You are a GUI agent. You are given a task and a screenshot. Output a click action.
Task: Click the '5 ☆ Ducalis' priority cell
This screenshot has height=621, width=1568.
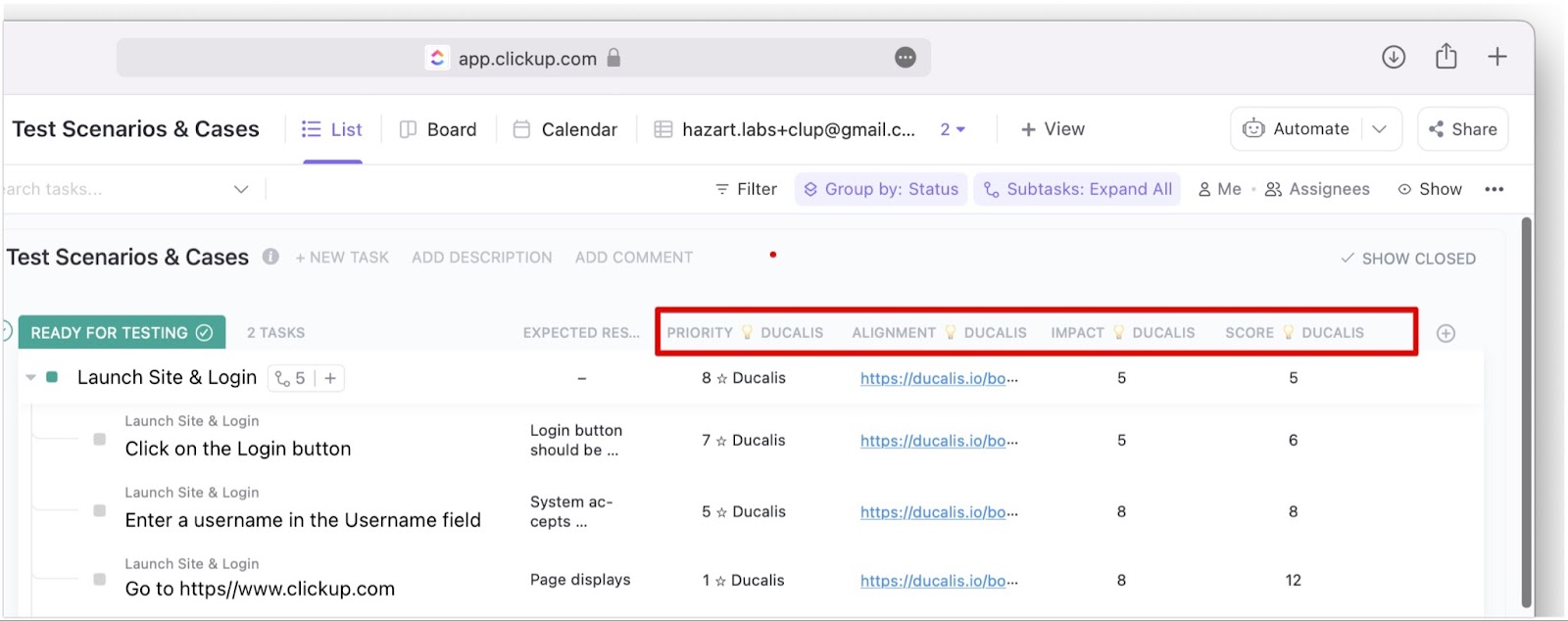tap(744, 511)
